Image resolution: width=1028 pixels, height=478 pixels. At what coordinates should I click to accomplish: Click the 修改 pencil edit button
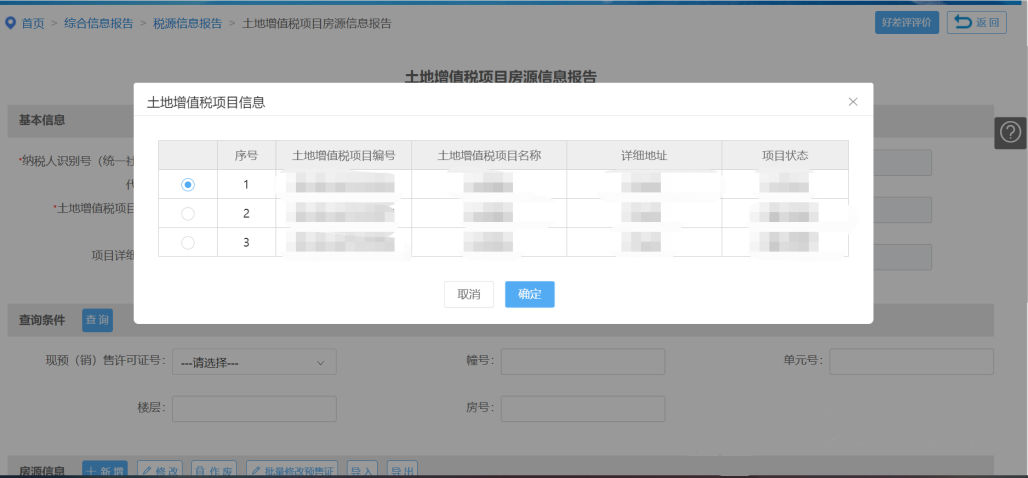[x=160, y=470]
